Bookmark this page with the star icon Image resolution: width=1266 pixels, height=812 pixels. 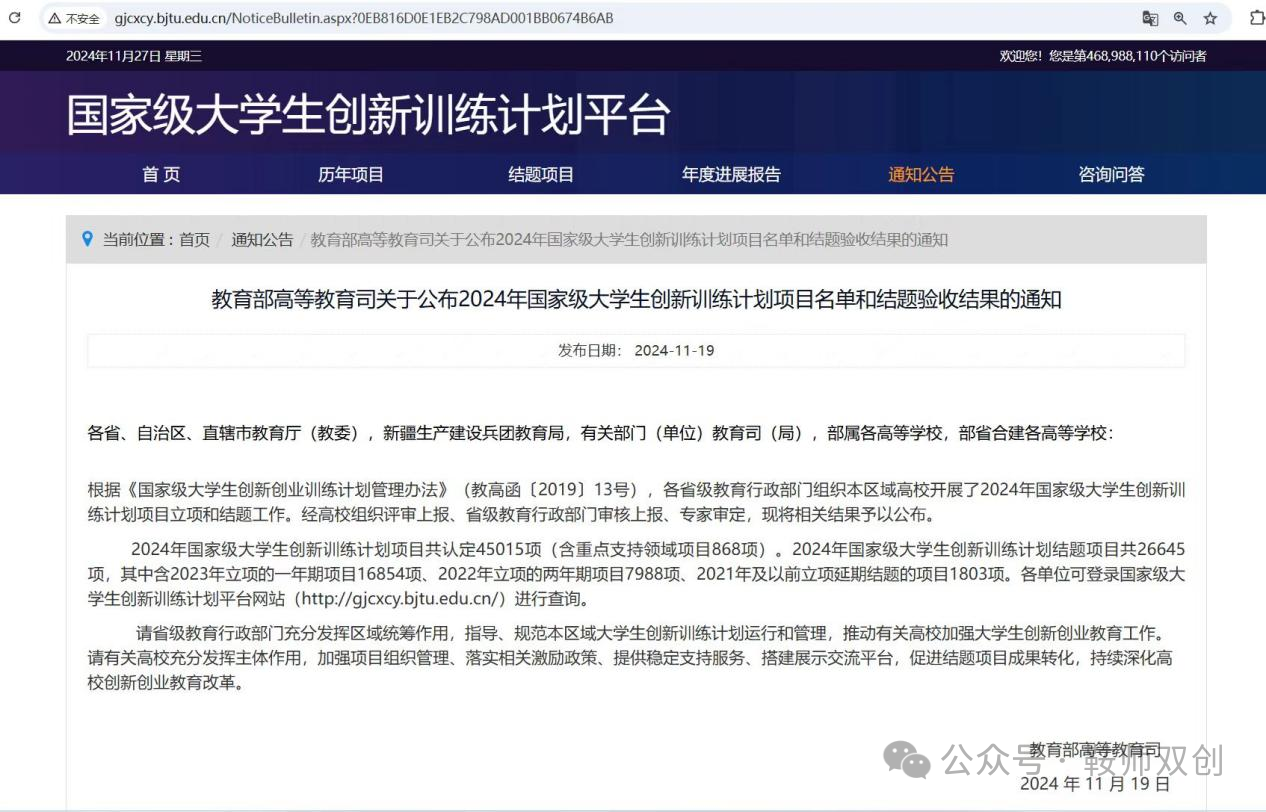1210,18
